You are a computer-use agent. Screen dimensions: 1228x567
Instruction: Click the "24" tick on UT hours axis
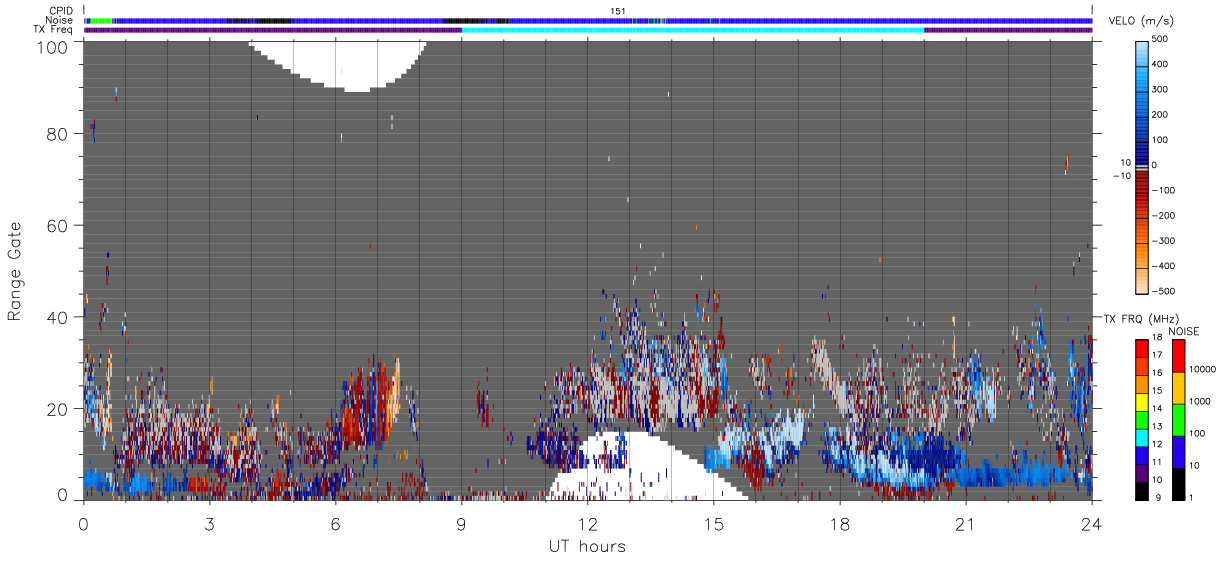pos(1092,524)
